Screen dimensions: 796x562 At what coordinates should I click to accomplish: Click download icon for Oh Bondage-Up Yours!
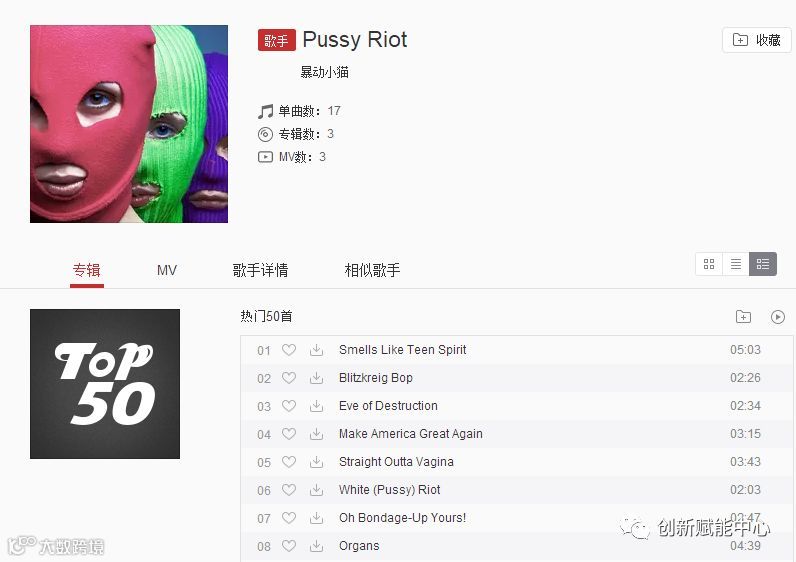316,517
